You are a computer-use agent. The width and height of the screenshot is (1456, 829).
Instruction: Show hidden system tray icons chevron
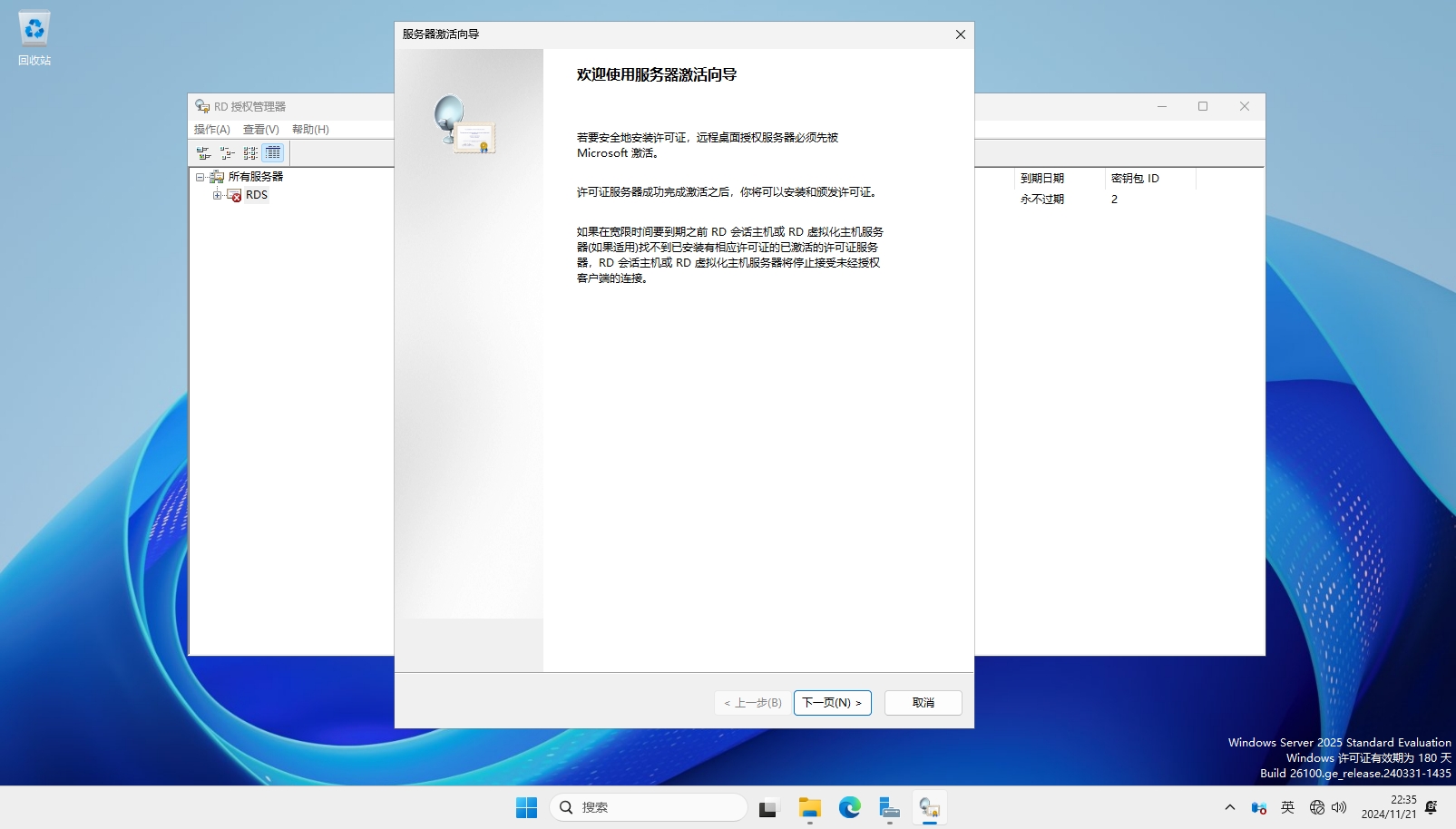(1230, 807)
